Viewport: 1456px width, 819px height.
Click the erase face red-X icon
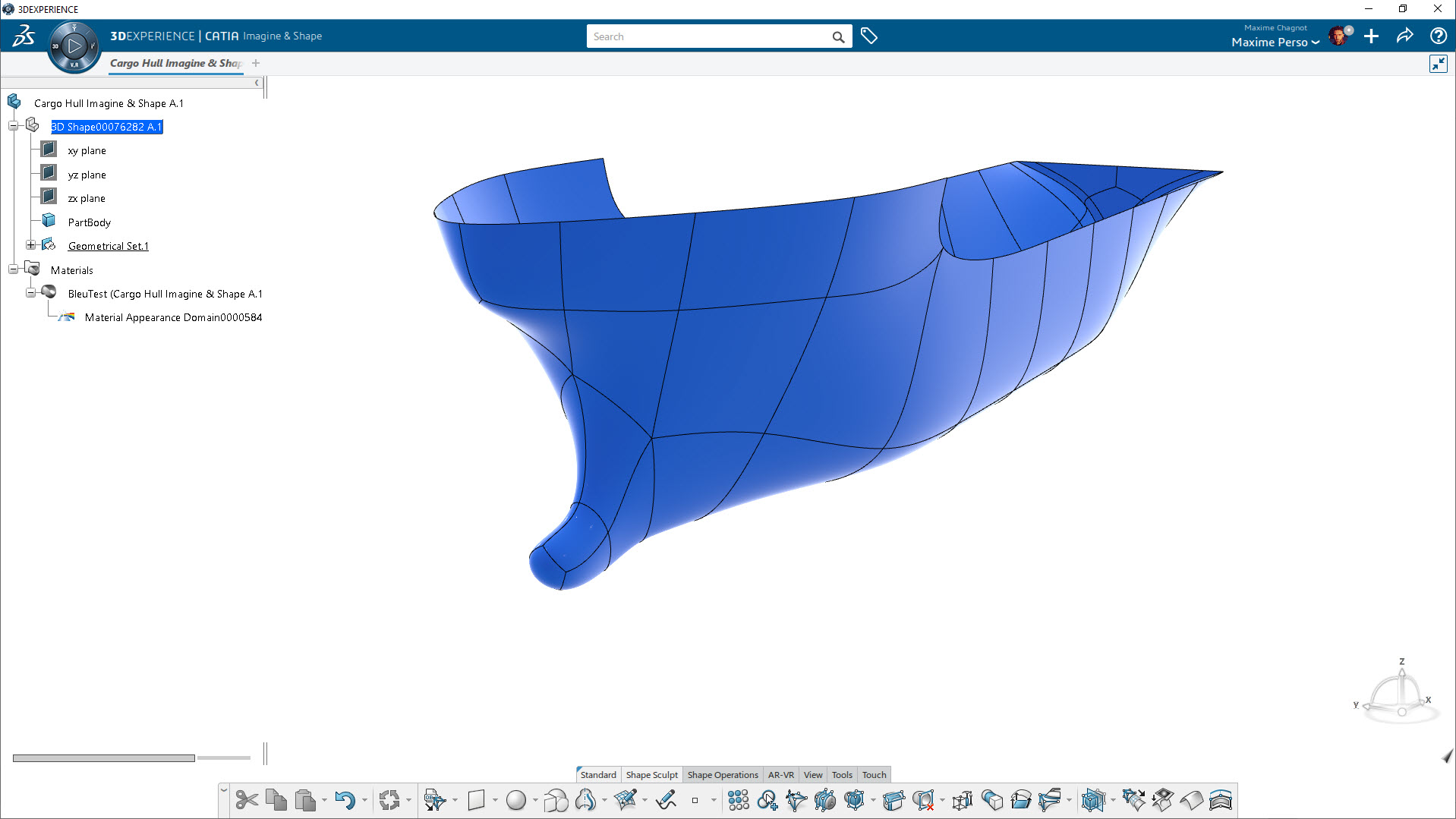923,800
